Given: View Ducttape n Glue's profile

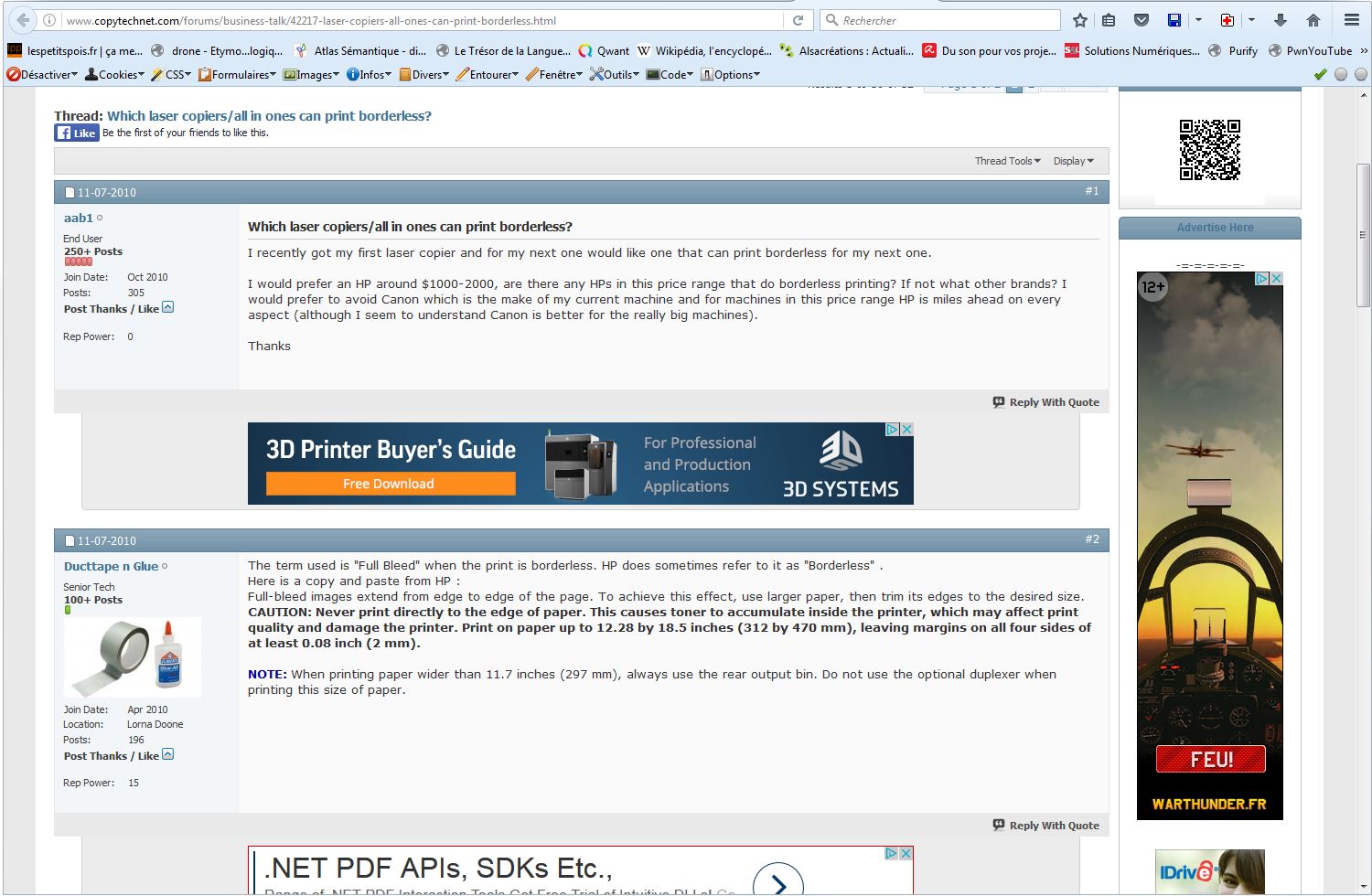Looking at the screenshot, I should [111, 567].
